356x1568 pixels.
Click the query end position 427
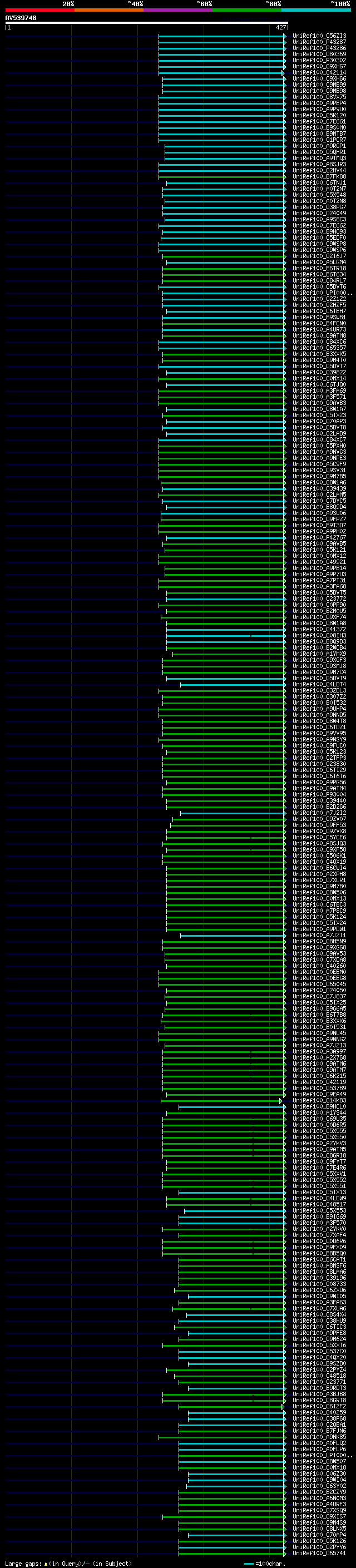coord(280,27)
